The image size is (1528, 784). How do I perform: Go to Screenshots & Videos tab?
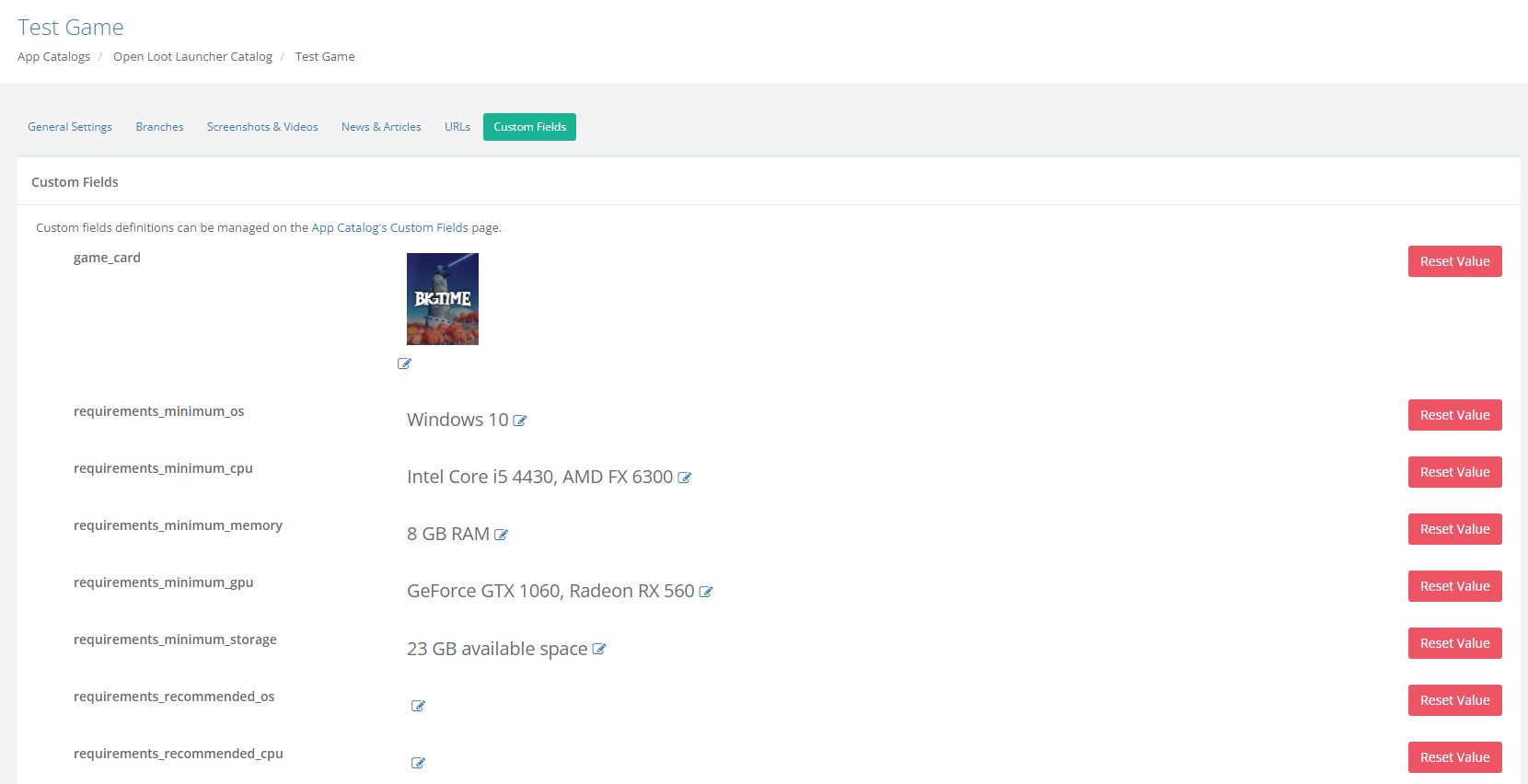click(262, 127)
